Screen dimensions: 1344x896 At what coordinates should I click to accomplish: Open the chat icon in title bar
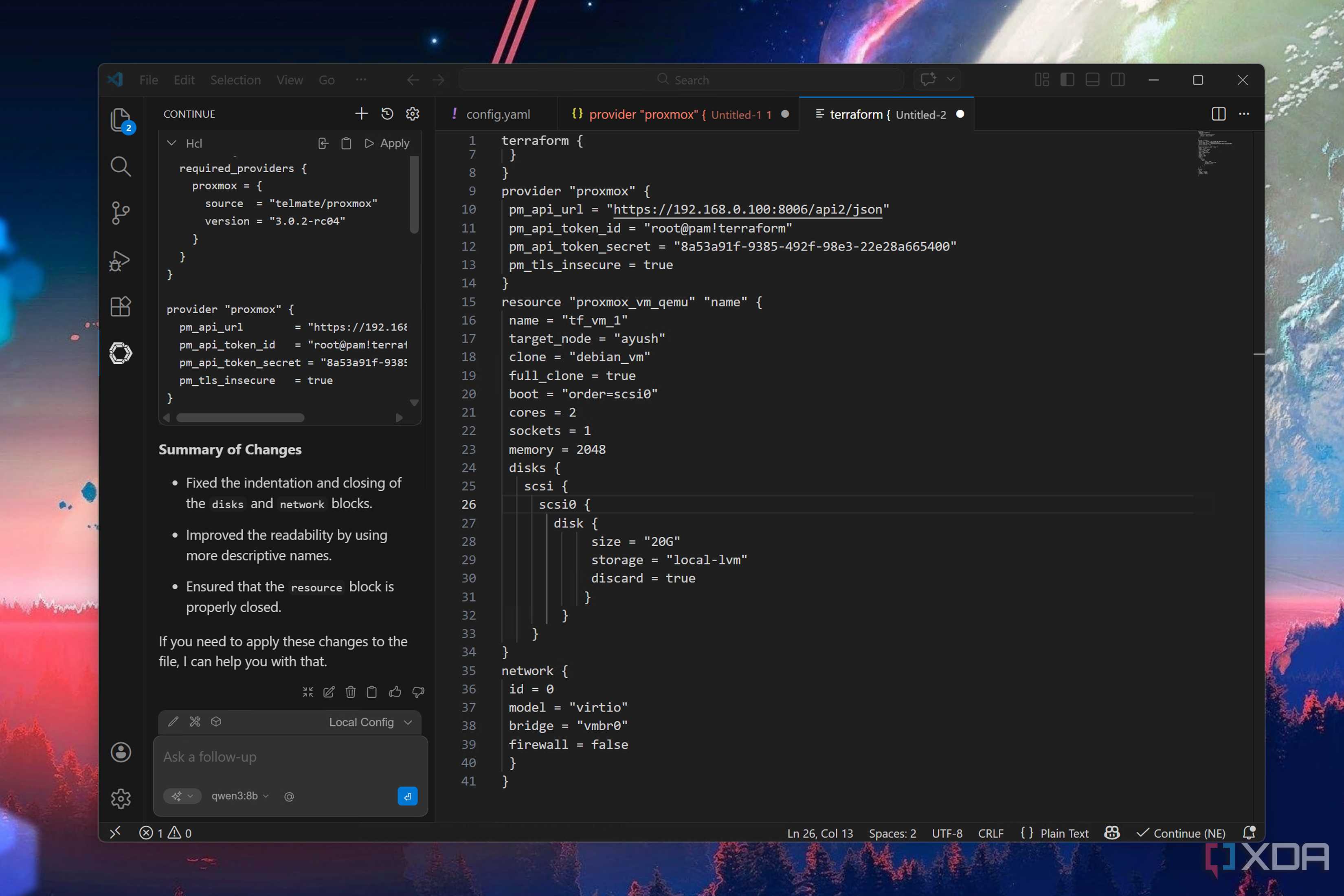point(928,79)
